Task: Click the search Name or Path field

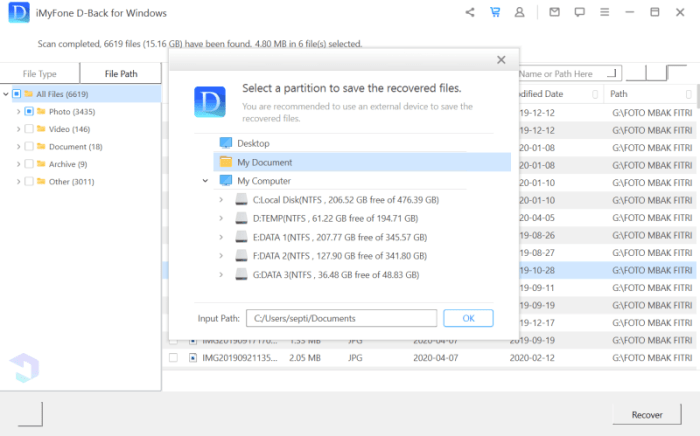Action: coord(570,74)
